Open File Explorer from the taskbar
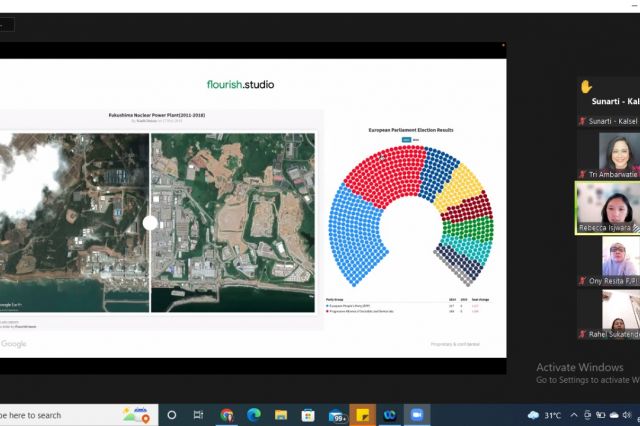The height and width of the screenshot is (426, 640). tap(280, 414)
